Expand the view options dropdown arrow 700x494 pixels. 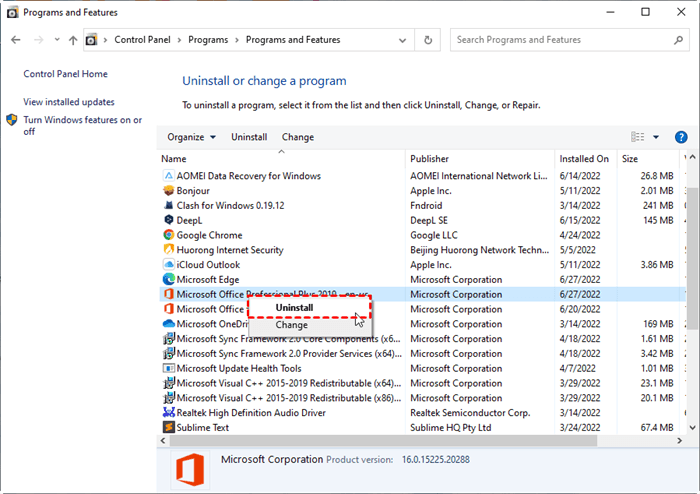pos(656,137)
